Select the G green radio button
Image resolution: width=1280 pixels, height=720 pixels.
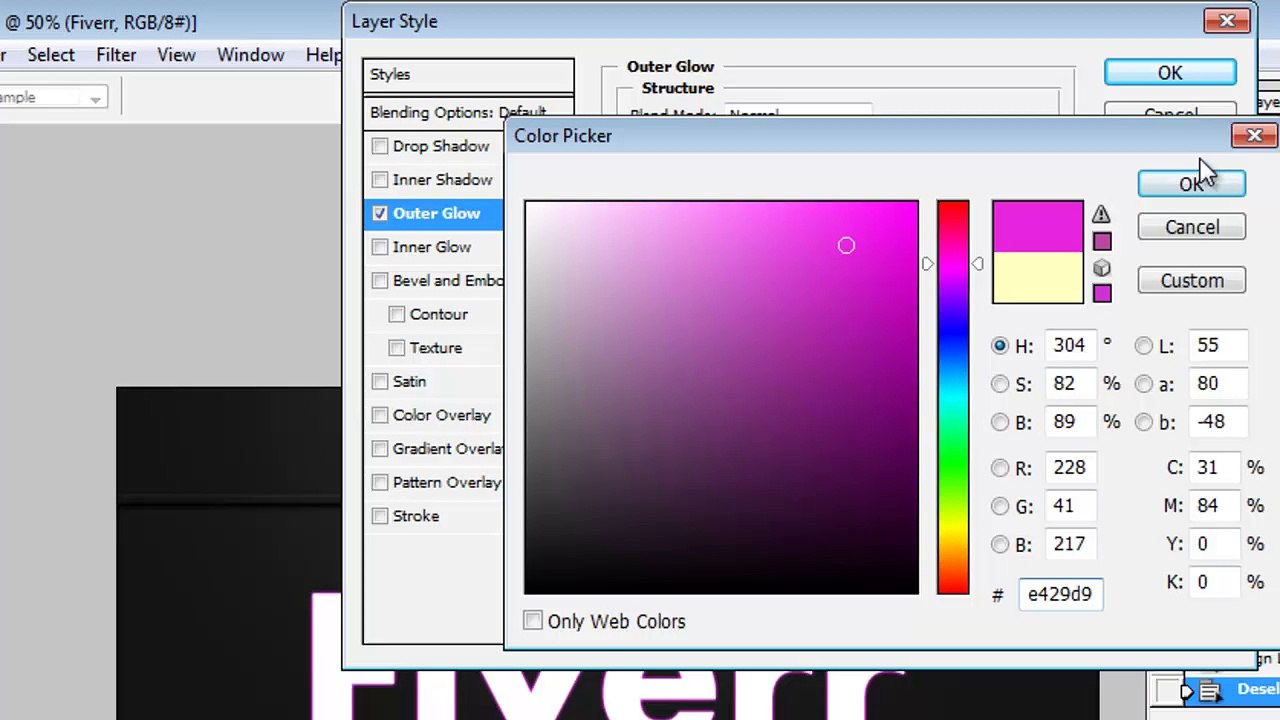click(x=1000, y=506)
